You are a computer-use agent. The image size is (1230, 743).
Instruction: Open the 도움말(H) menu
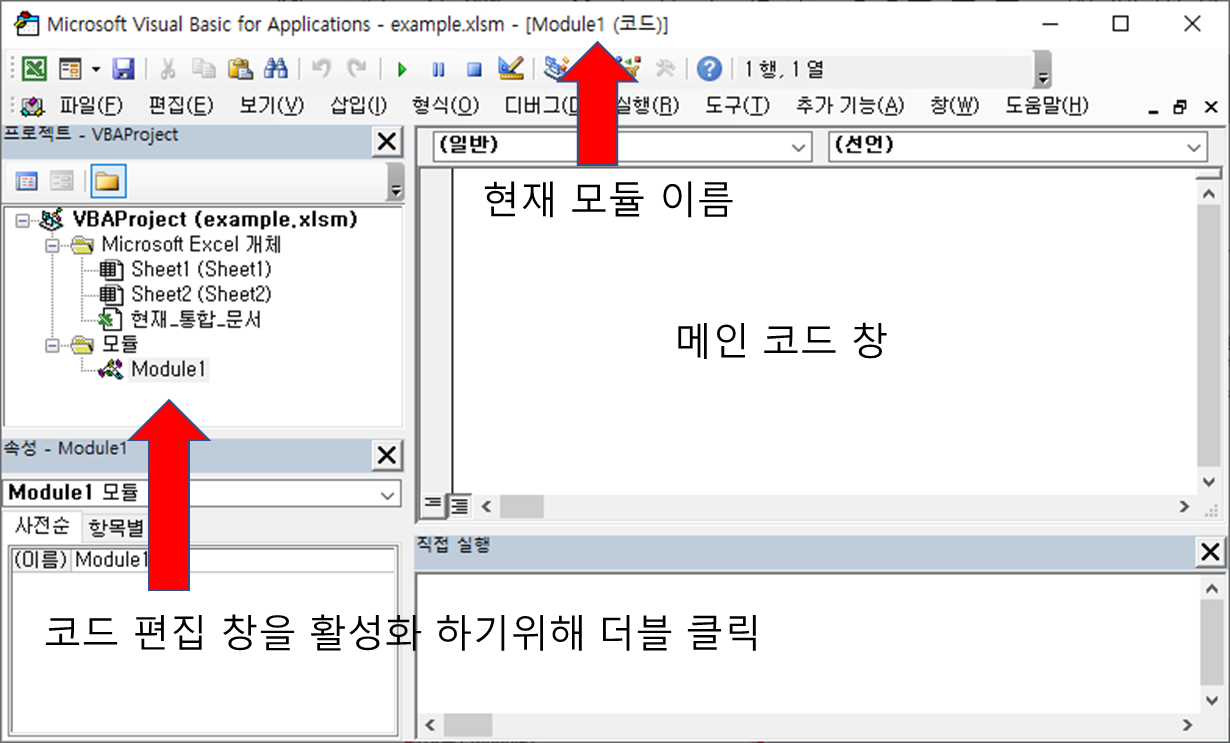click(x=1047, y=106)
